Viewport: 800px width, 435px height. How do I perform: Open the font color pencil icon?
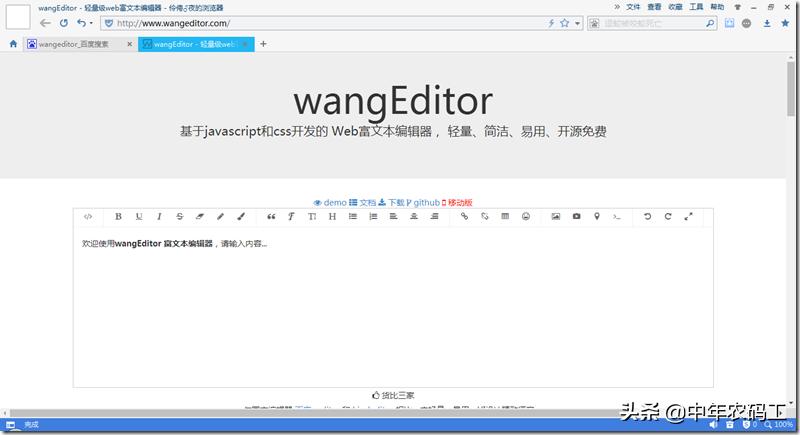coord(220,217)
